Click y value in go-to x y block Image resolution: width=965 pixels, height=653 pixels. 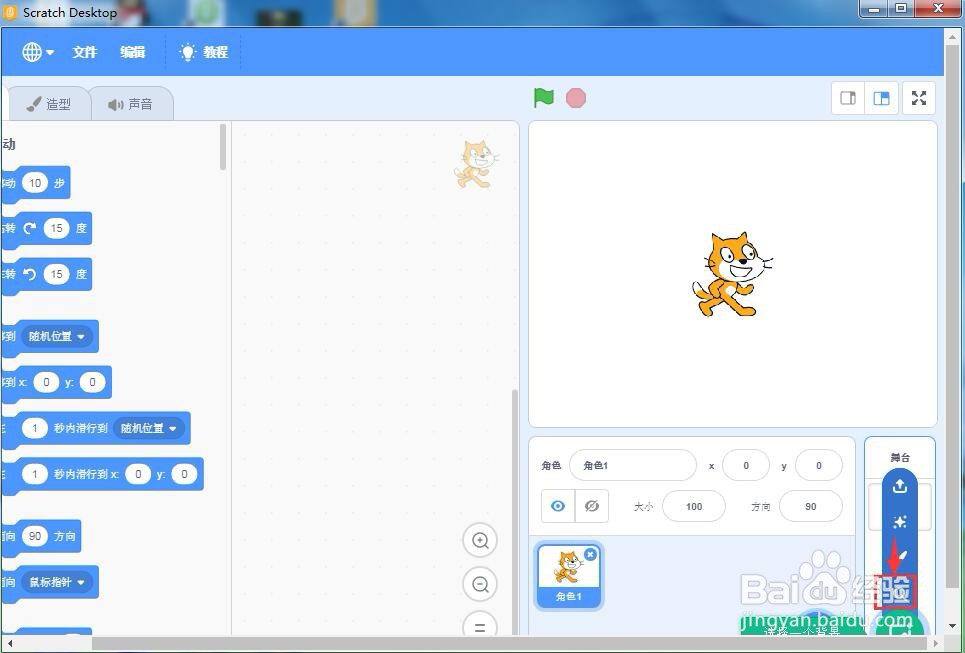click(92, 382)
